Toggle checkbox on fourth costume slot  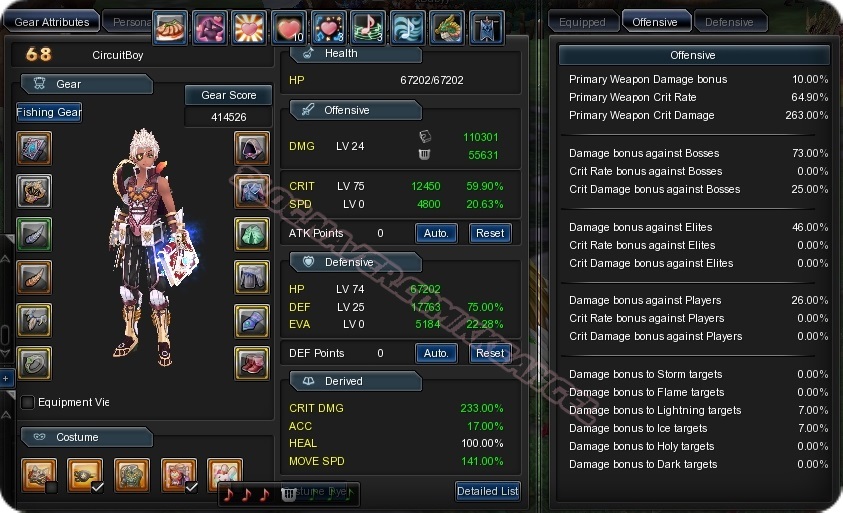pos(191,487)
